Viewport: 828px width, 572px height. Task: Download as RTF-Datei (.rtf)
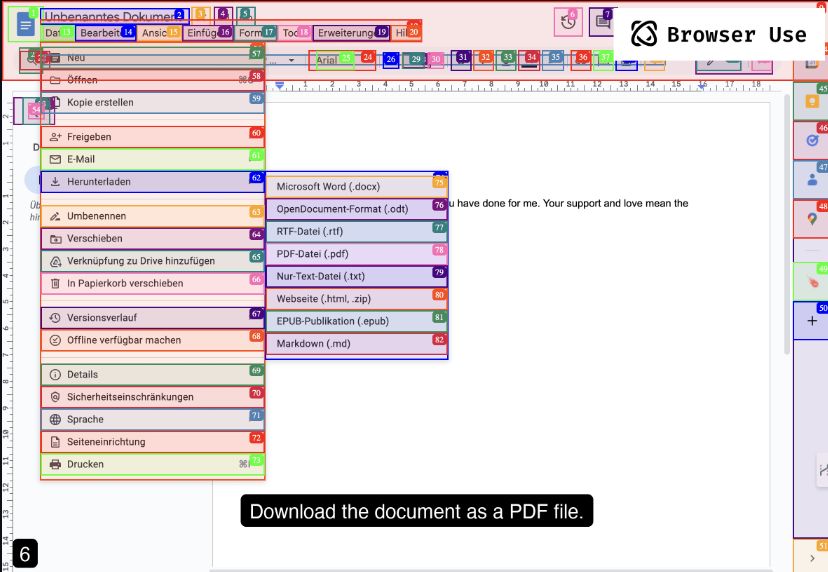(x=356, y=231)
